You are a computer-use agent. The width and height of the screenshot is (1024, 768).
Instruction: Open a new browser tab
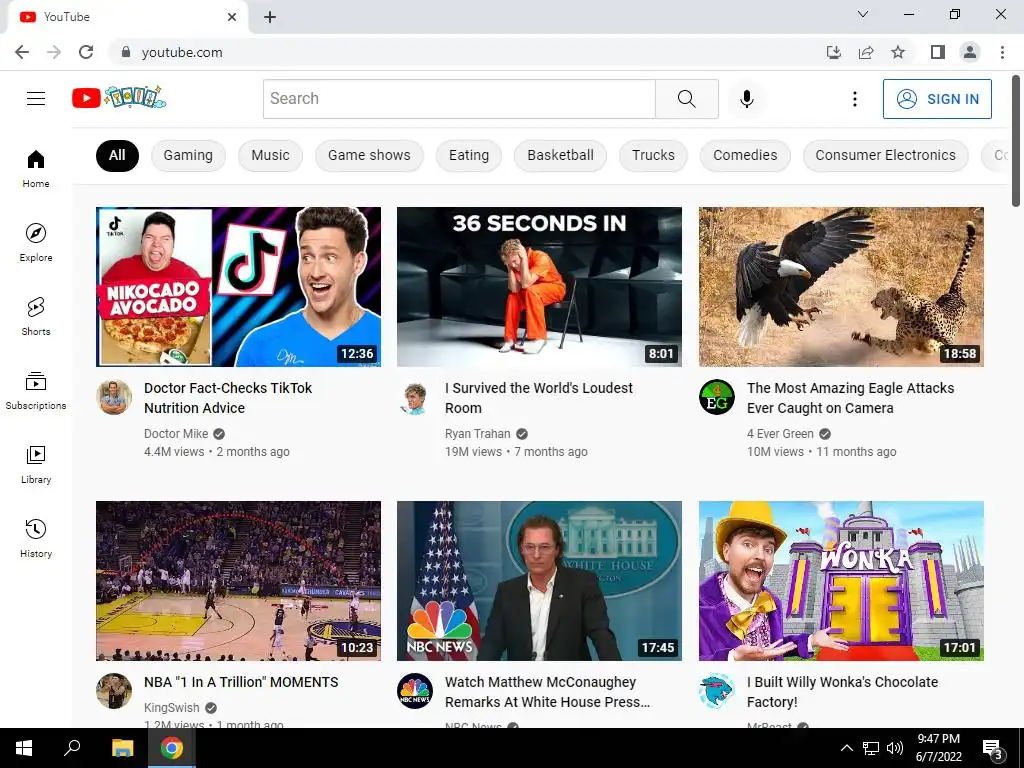tap(270, 17)
